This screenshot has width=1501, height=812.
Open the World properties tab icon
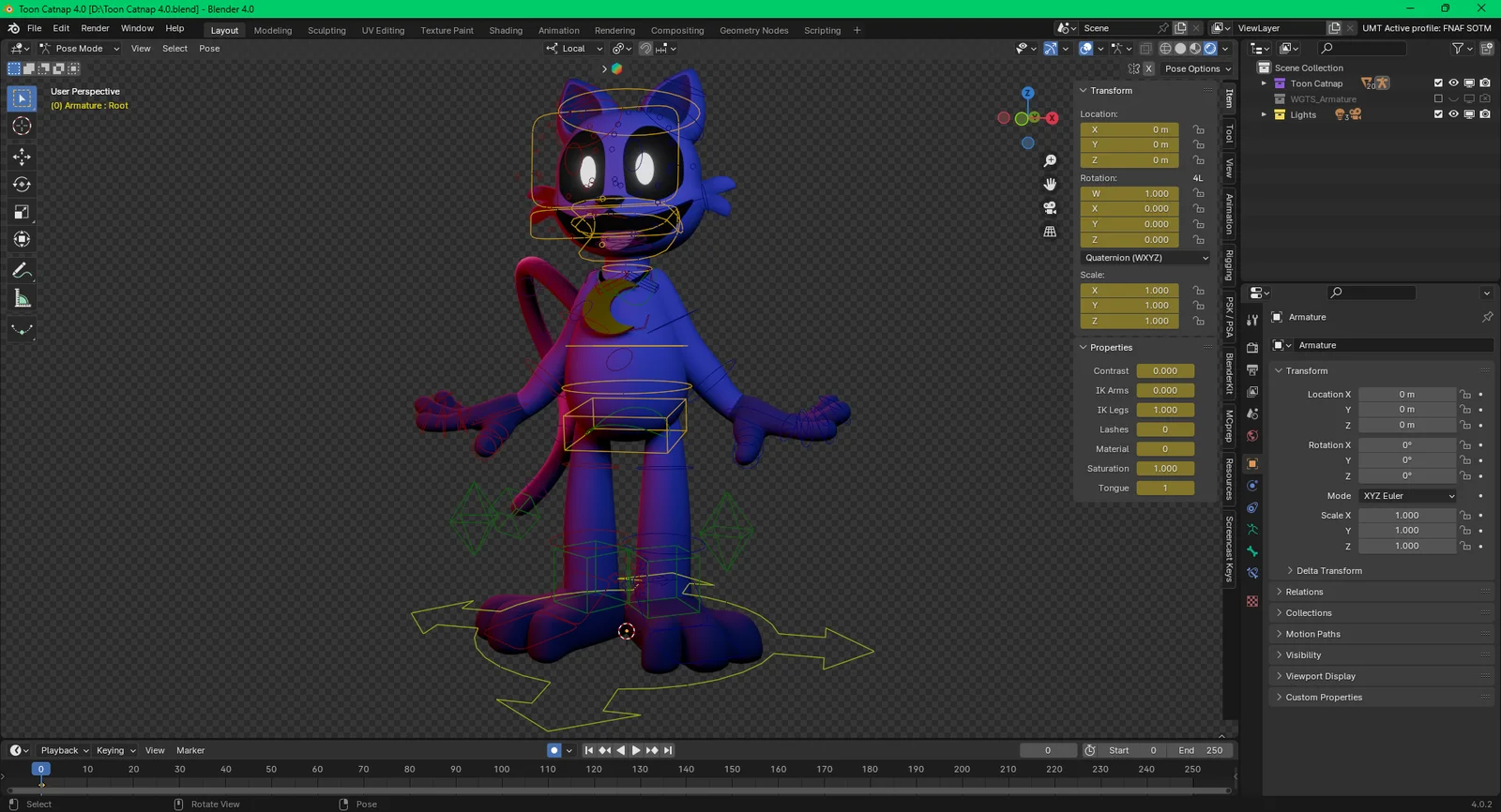1252,436
